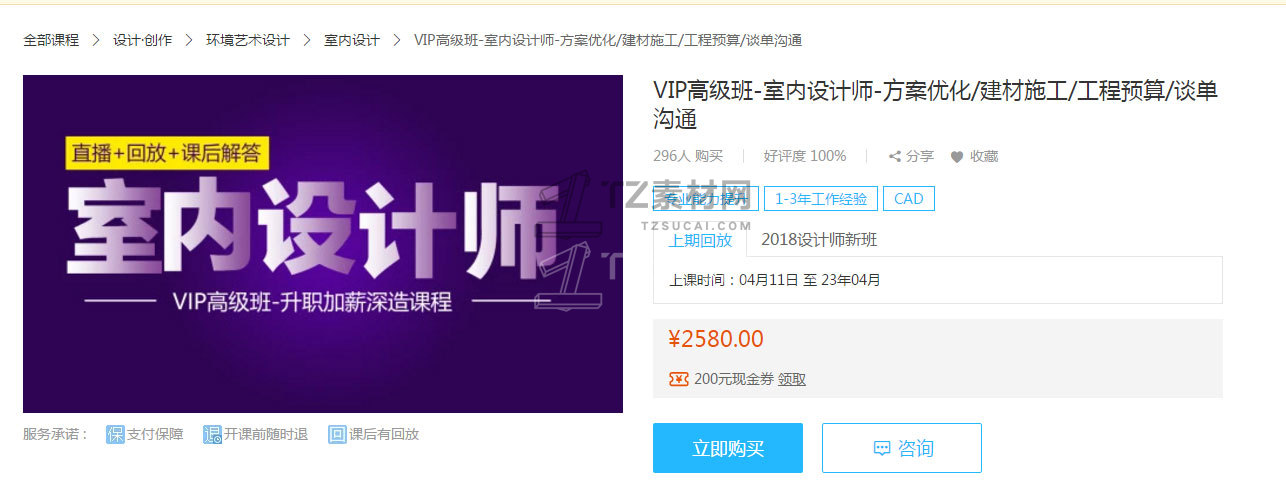
Task: Click the chat bubble icon in 咨询
Action: point(881,448)
